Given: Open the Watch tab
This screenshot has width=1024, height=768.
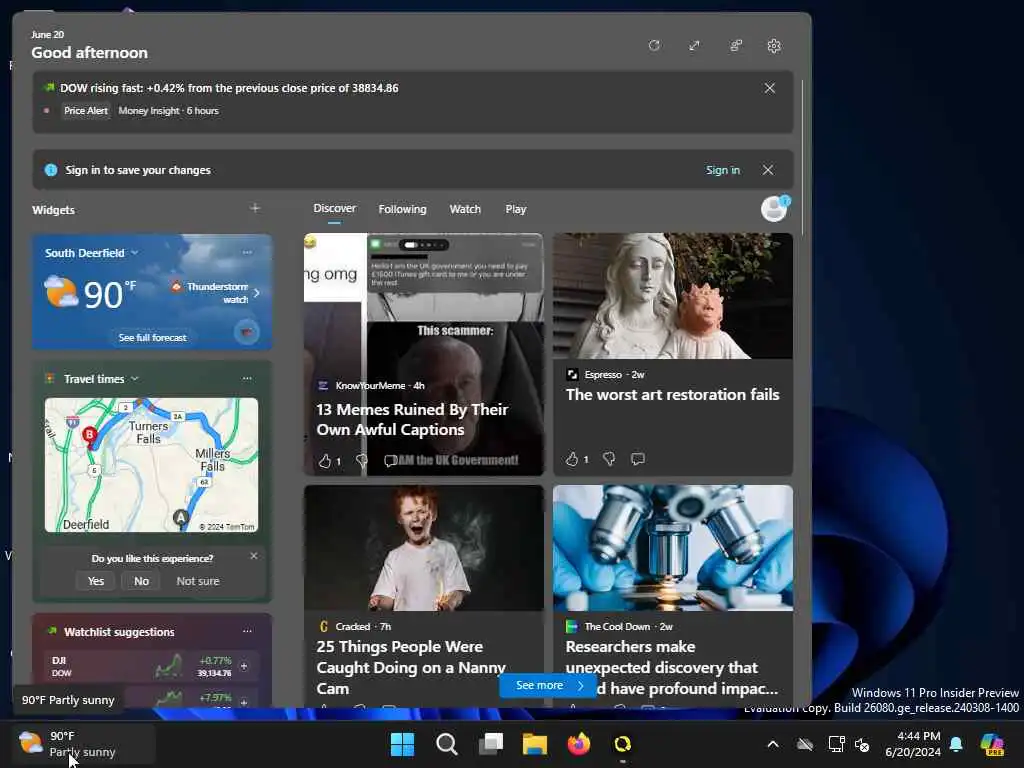Looking at the screenshot, I should [465, 209].
